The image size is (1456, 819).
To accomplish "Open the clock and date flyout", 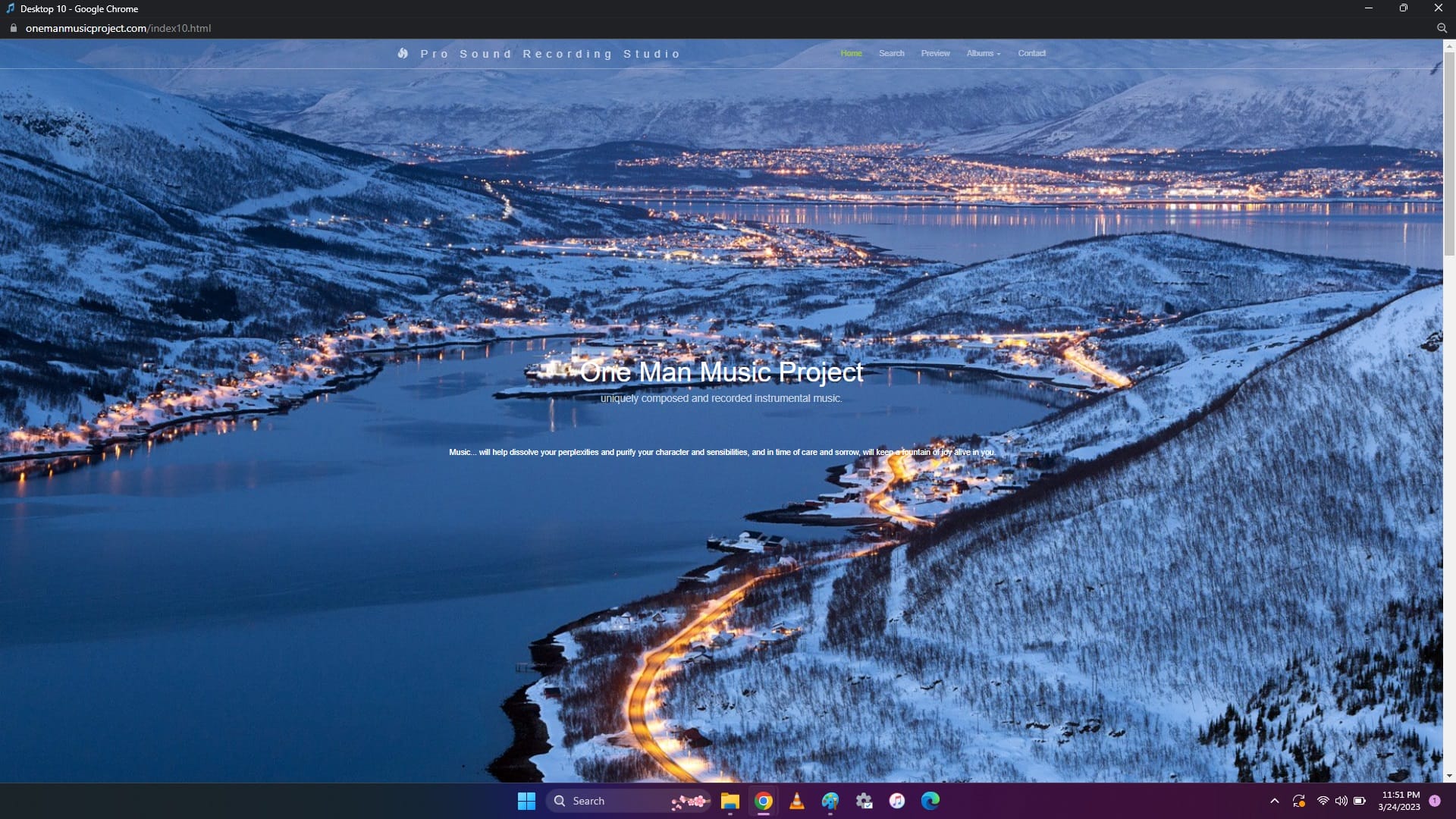I will point(1400,801).
